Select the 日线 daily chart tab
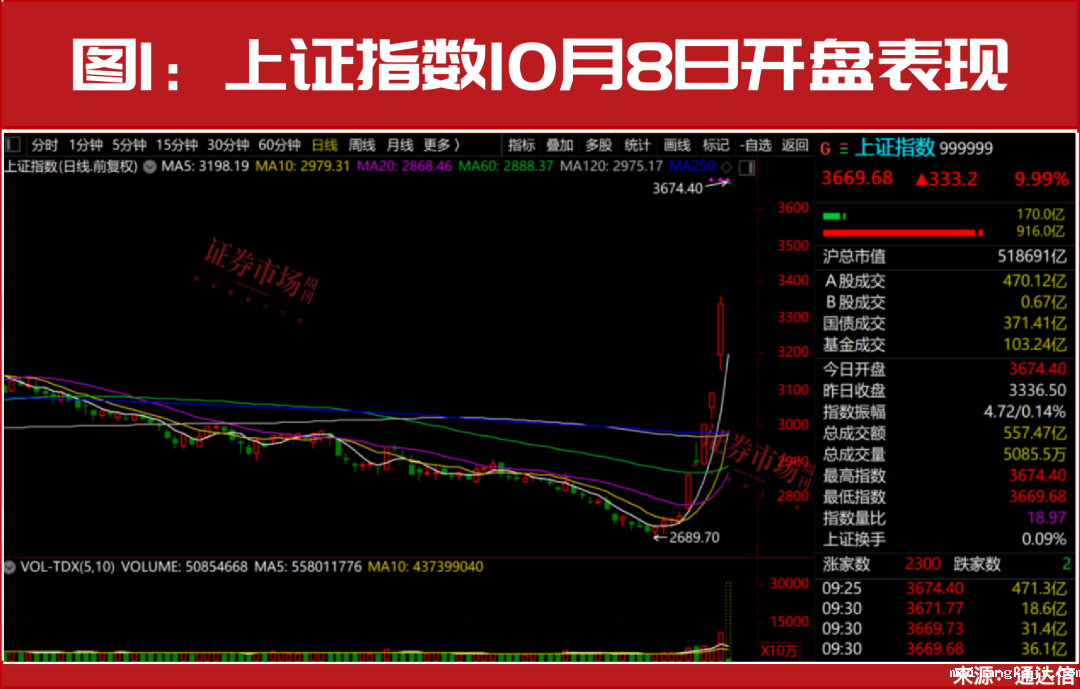The height and width of the screenshot is (689, 1080). click(324, 145)
